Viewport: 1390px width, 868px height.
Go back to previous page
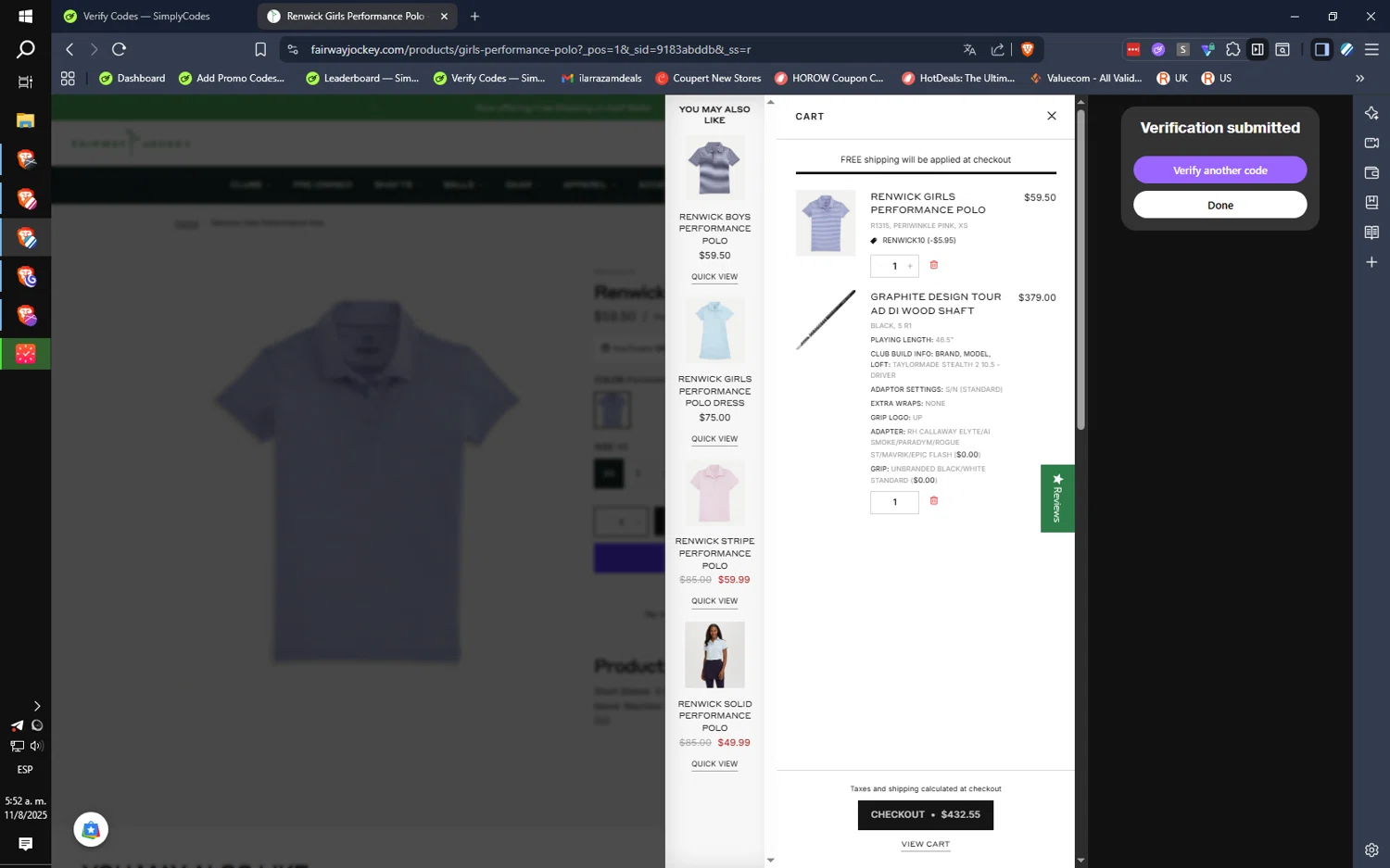click(x=69, y=49)
